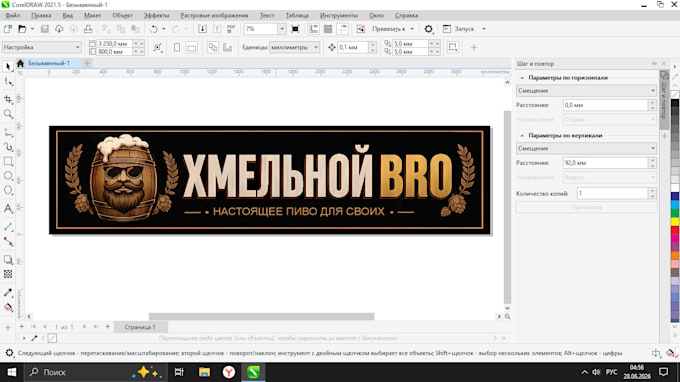
Task: Click the Import icon
Action: 202,29
